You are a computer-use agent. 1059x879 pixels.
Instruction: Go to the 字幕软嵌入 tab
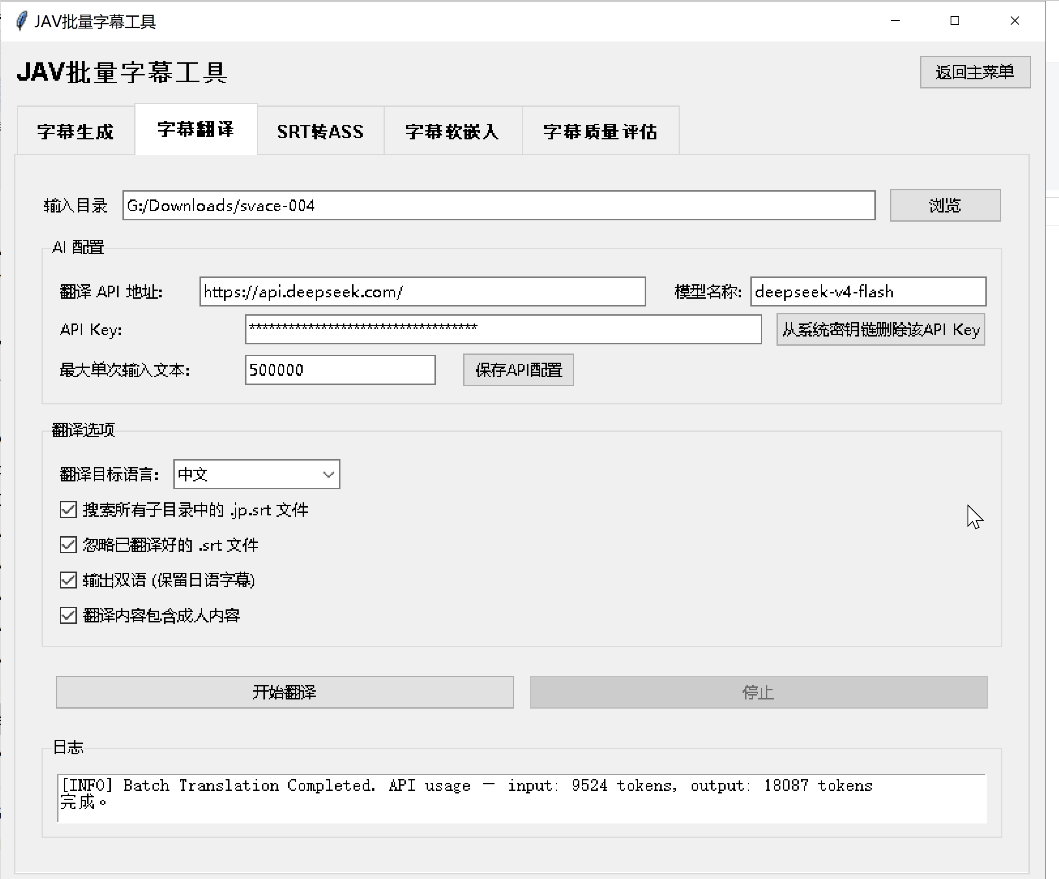pos(453,131)
